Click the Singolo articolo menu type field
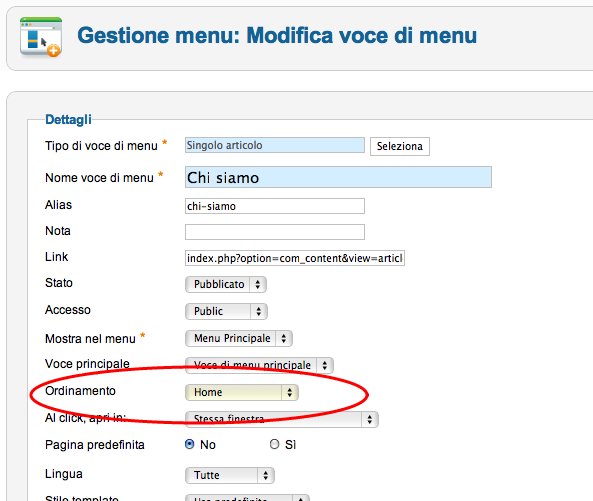 click(275, 145)
